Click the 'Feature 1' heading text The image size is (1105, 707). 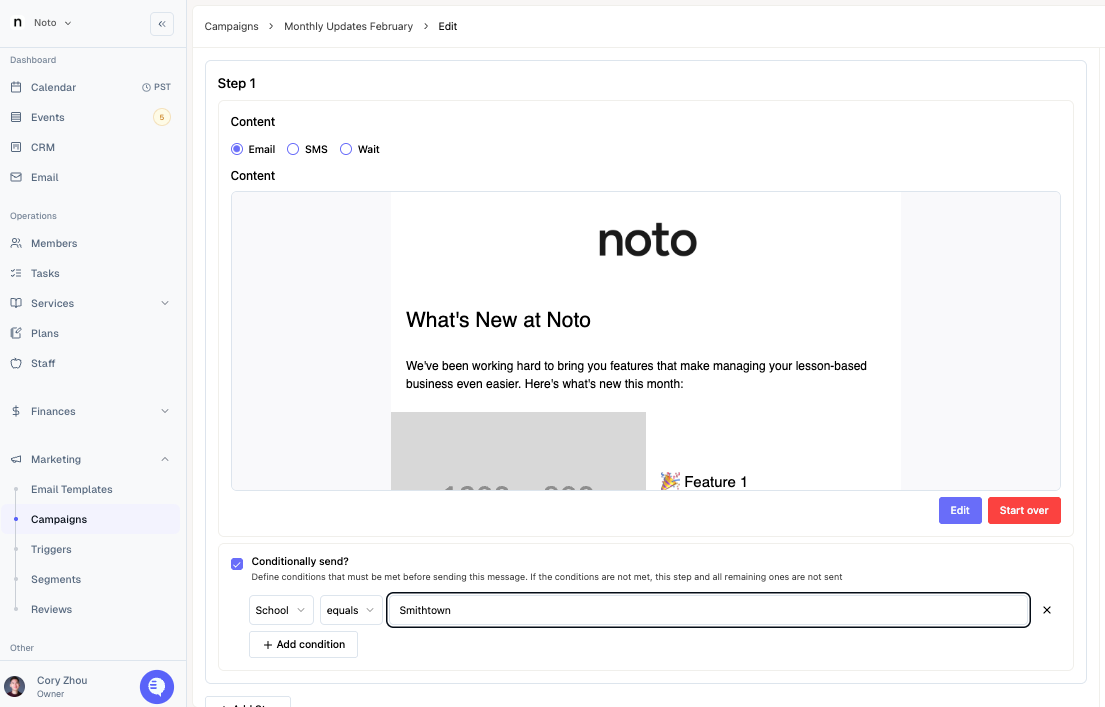pos(715,482)
